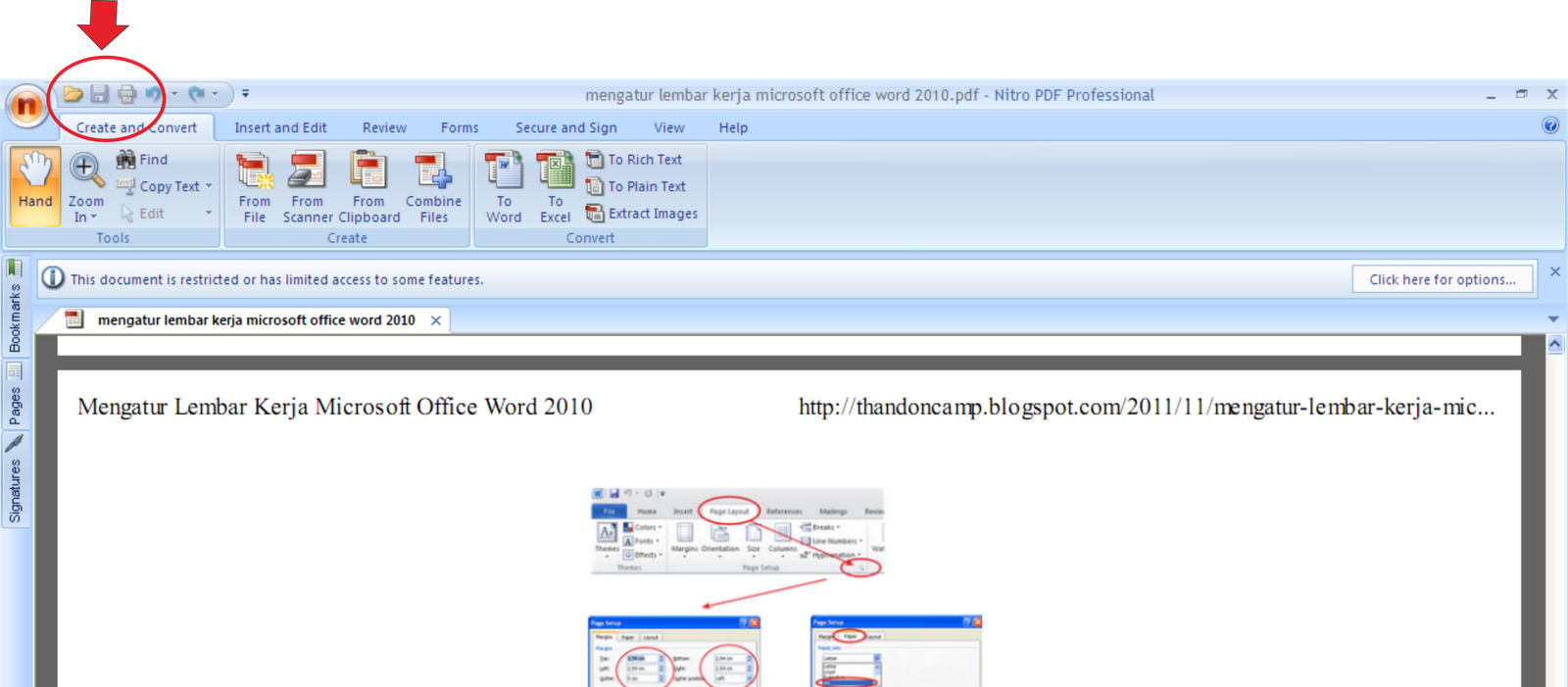1568x687 pixels.
Task: Click the vertical scrollbar up arrow
Action: (1555, 345)
